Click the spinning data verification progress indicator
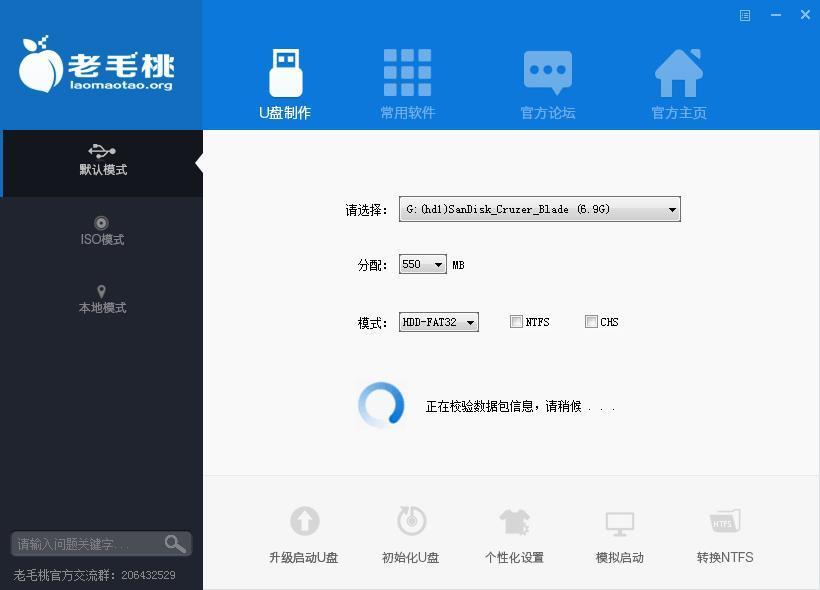The image size is (820, 590). point(380,405)
